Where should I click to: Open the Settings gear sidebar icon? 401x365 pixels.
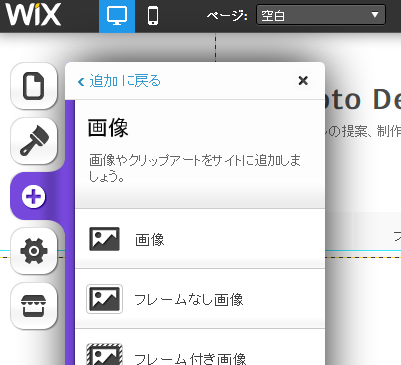(34, 251)
